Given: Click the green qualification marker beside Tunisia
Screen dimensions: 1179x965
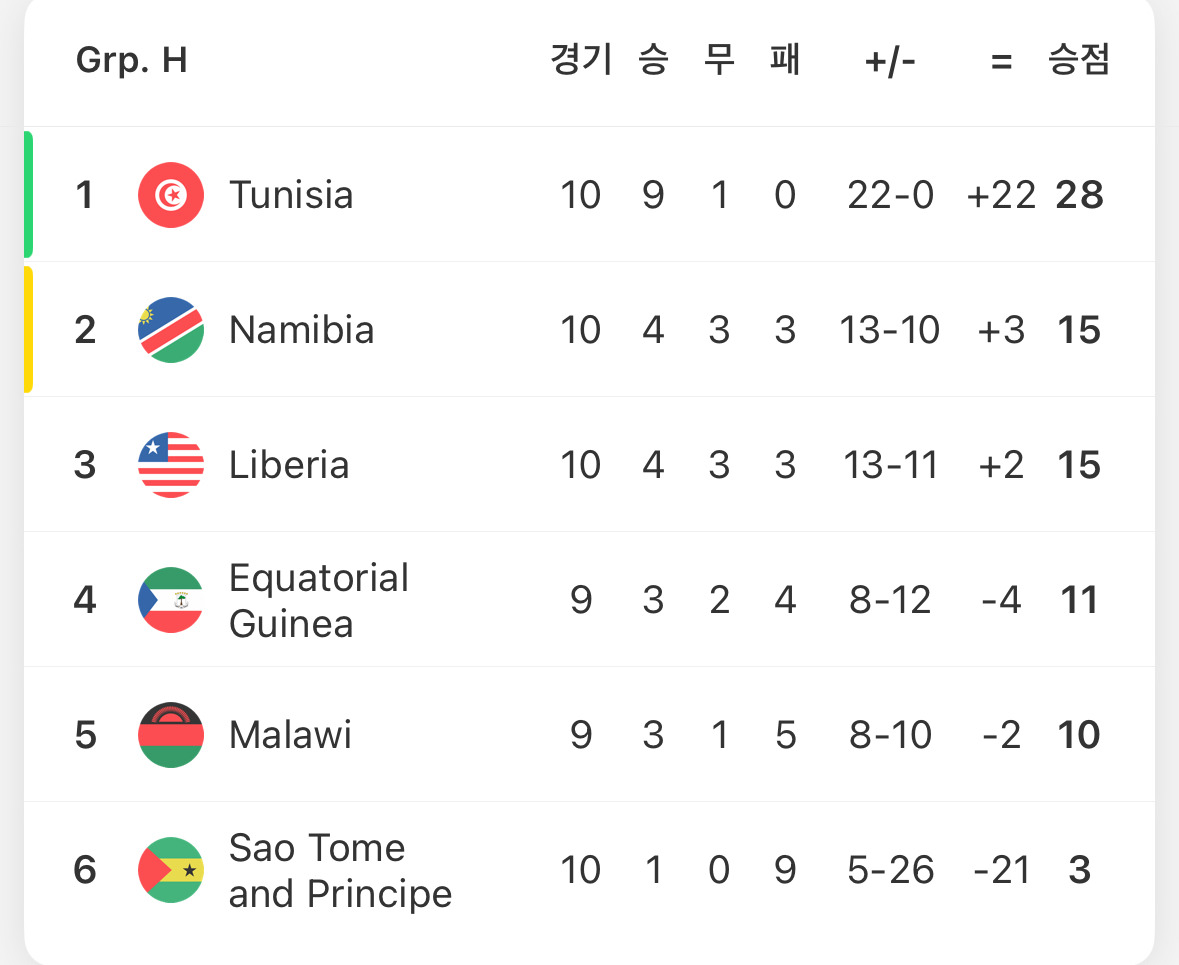Looking at the screenshot, I should pos(28,194).
